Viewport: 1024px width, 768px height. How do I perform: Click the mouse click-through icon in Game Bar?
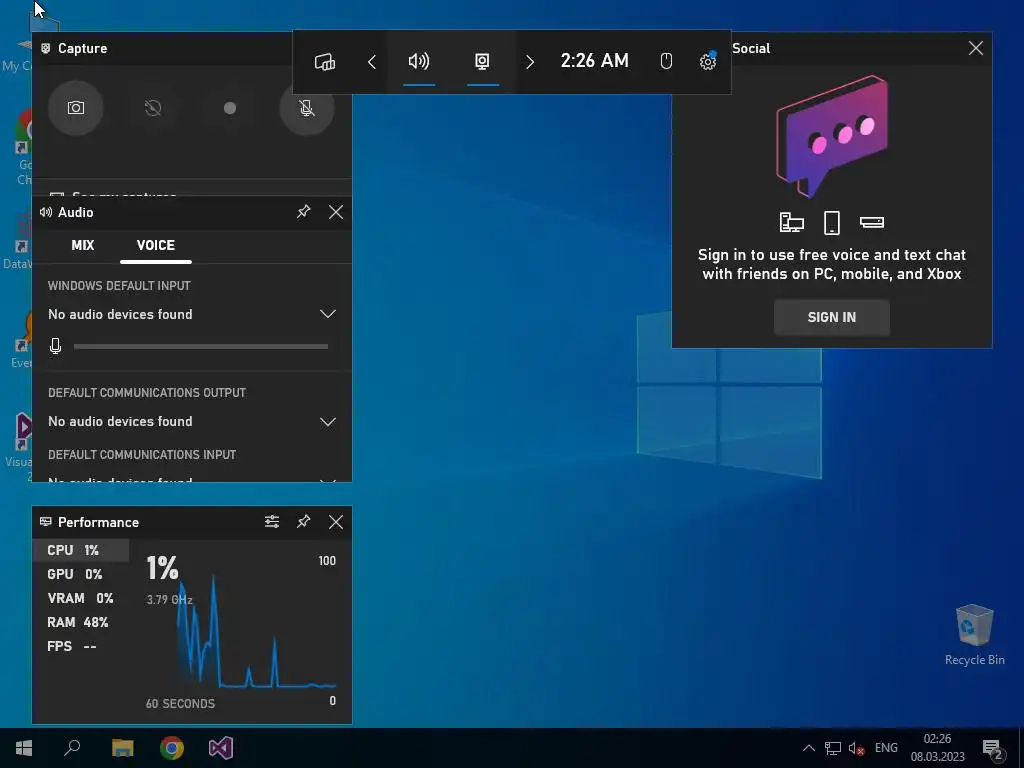[x=665, y=61]
